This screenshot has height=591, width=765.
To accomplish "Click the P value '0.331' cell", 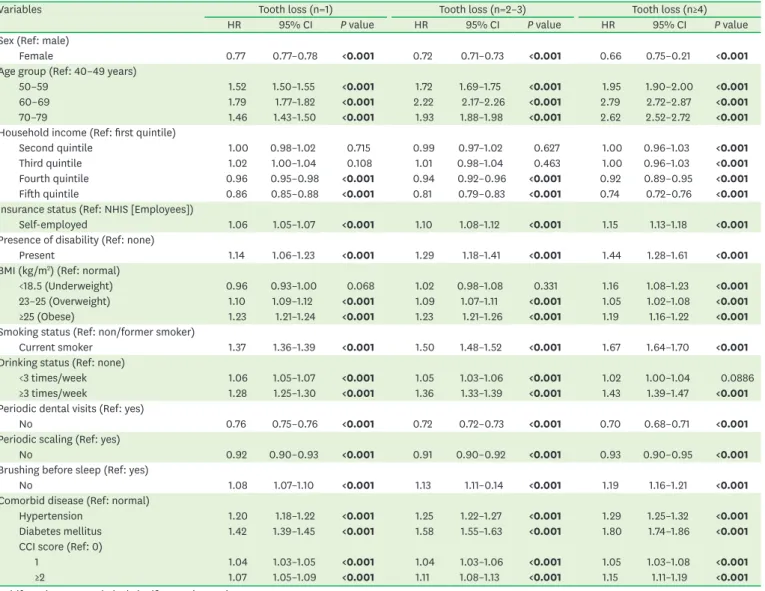I will tap(545, 286).
